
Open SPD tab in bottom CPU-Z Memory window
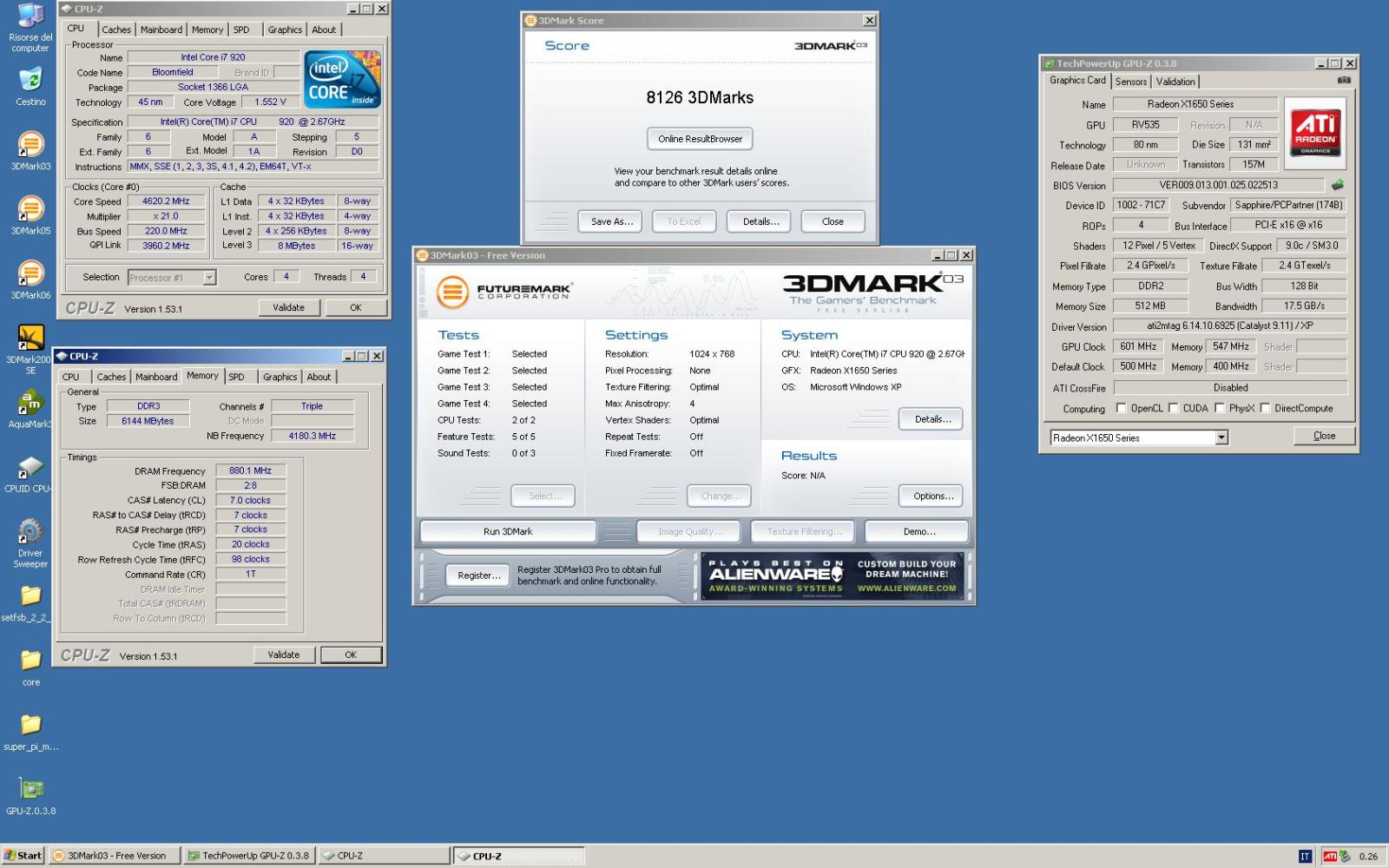[236, 377]
